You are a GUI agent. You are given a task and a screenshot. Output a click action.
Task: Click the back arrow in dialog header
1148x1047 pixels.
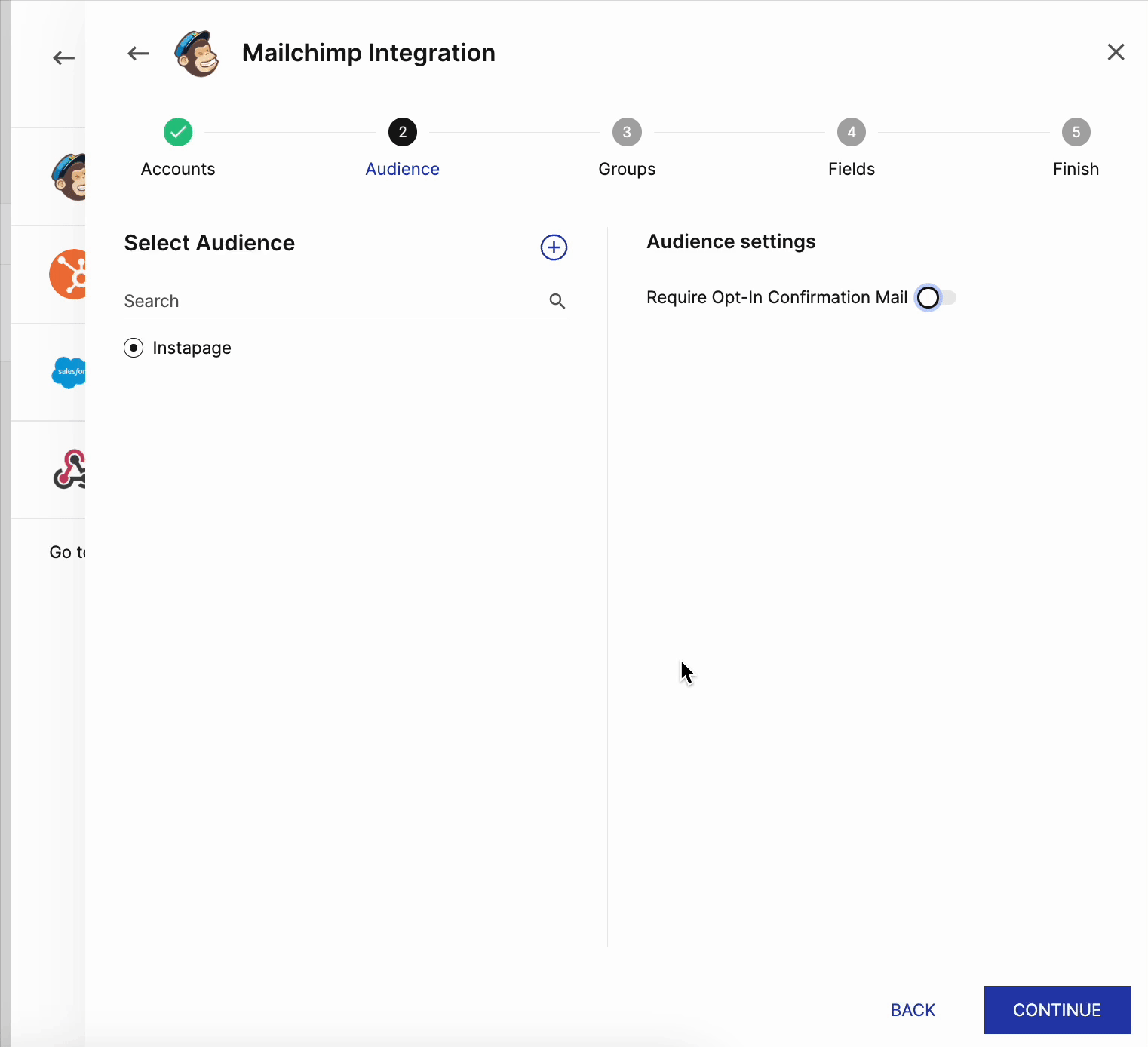[x=137, y=53]
